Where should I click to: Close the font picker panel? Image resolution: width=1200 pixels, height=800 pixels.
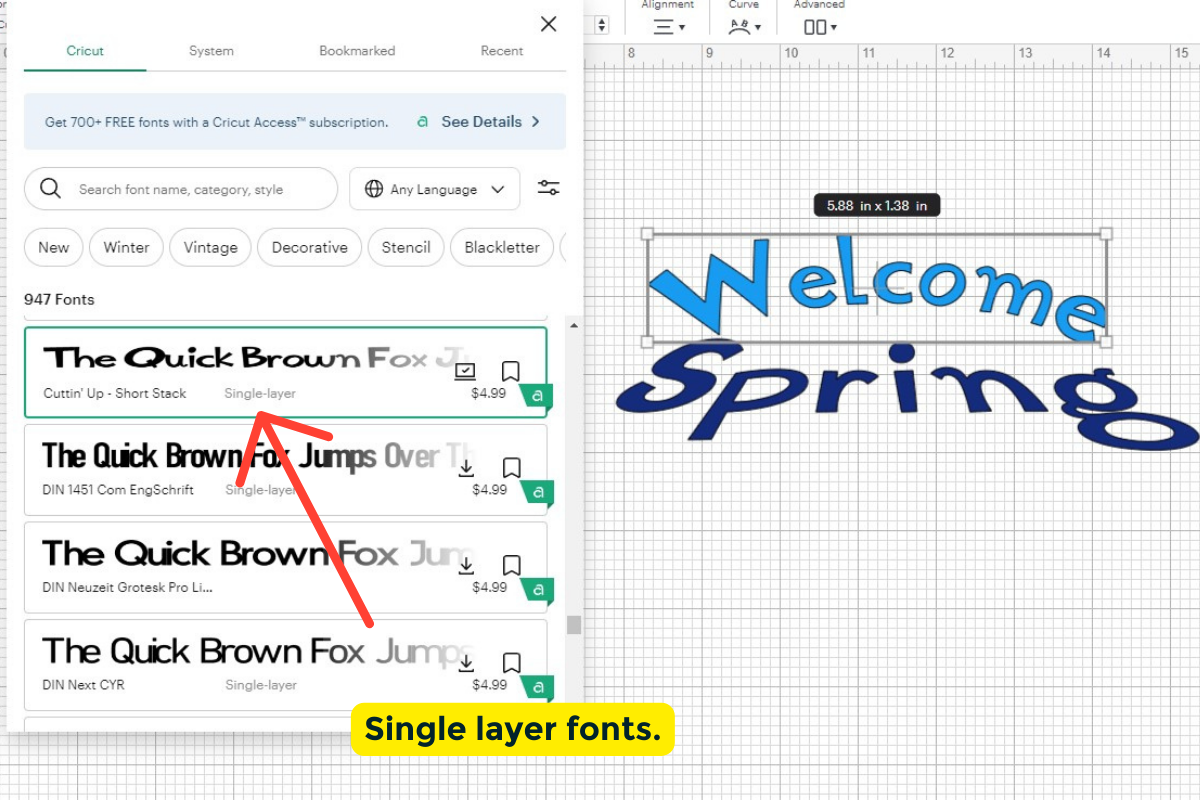click(548, 24)
